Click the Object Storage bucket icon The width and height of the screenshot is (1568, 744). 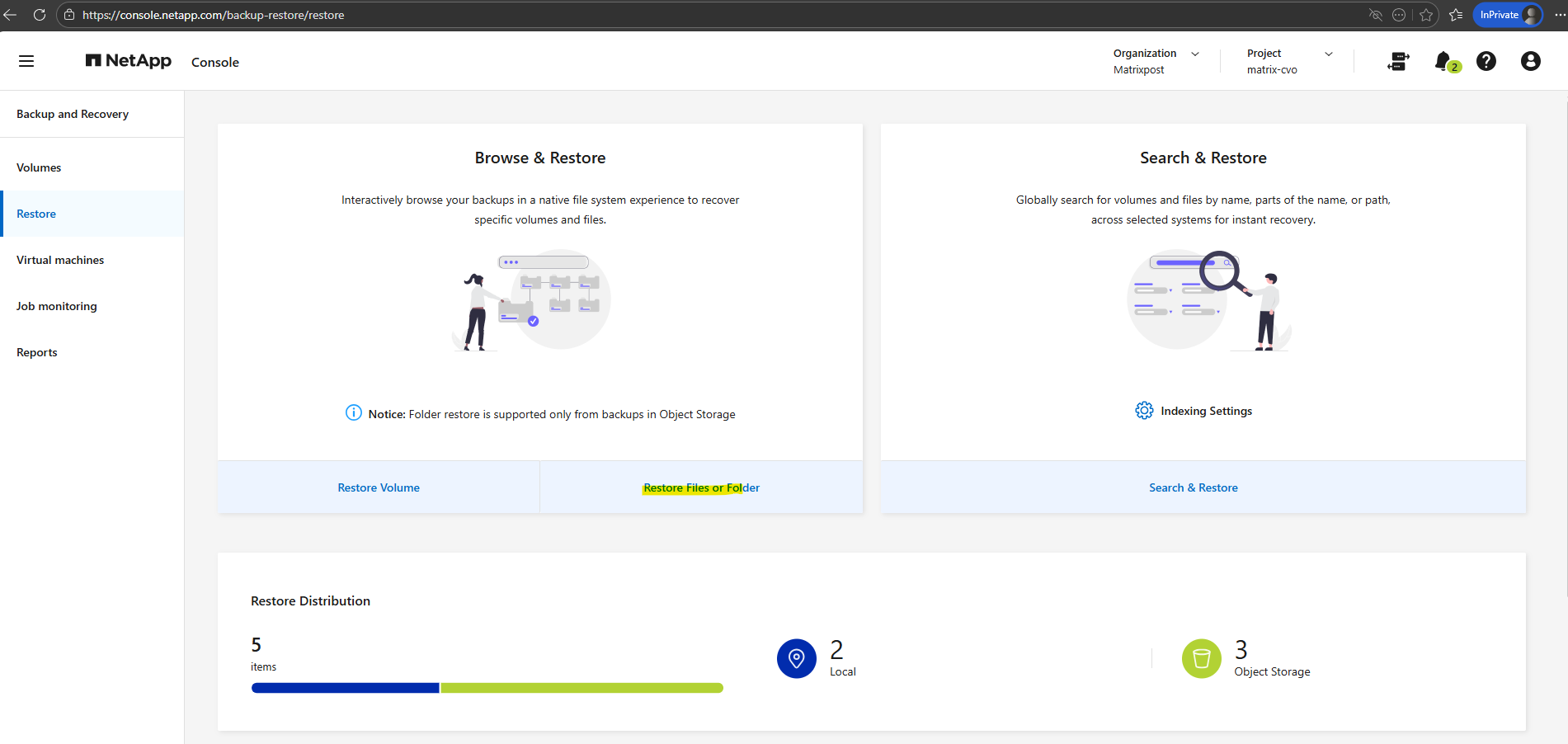pyautogui.click(x=1201, y=658)
